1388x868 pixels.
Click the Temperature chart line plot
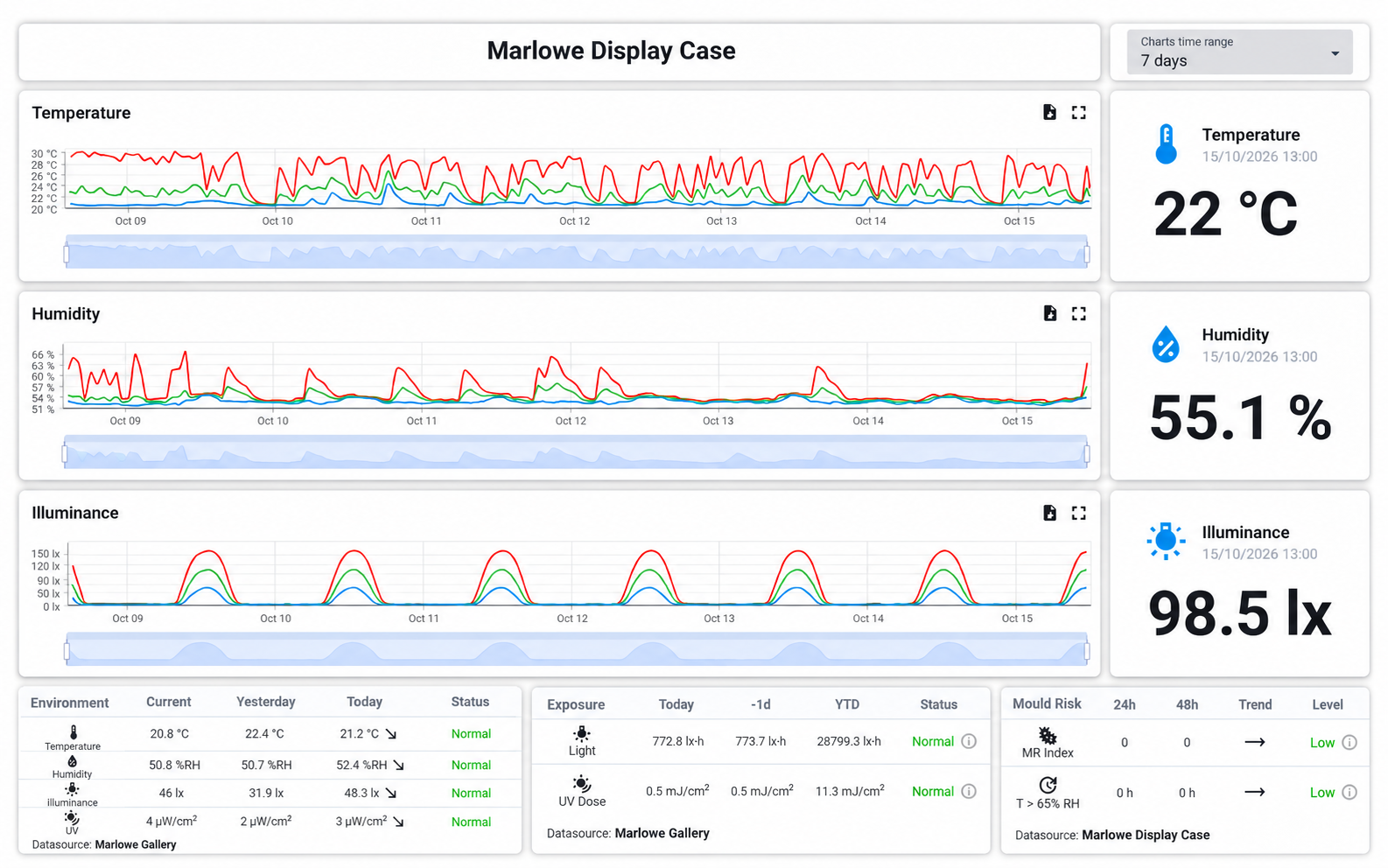pyautogui.click(x=578, y=179)
